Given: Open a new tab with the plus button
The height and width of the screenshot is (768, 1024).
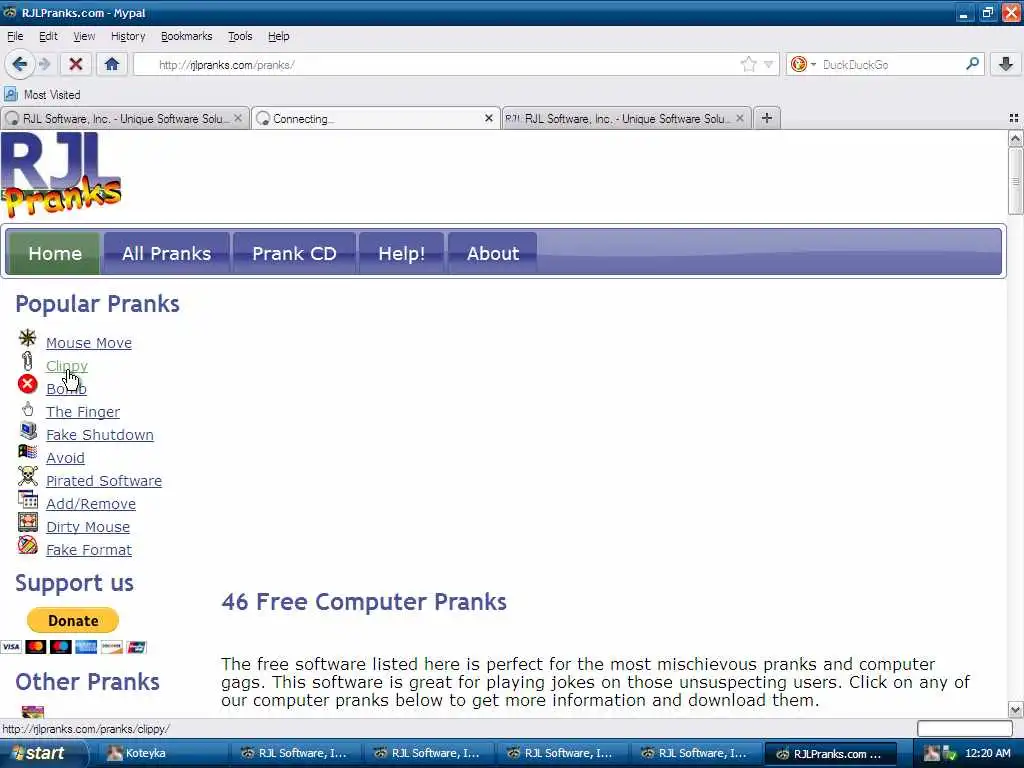Looking at the screenshot, I should click(x=767, y=118).
